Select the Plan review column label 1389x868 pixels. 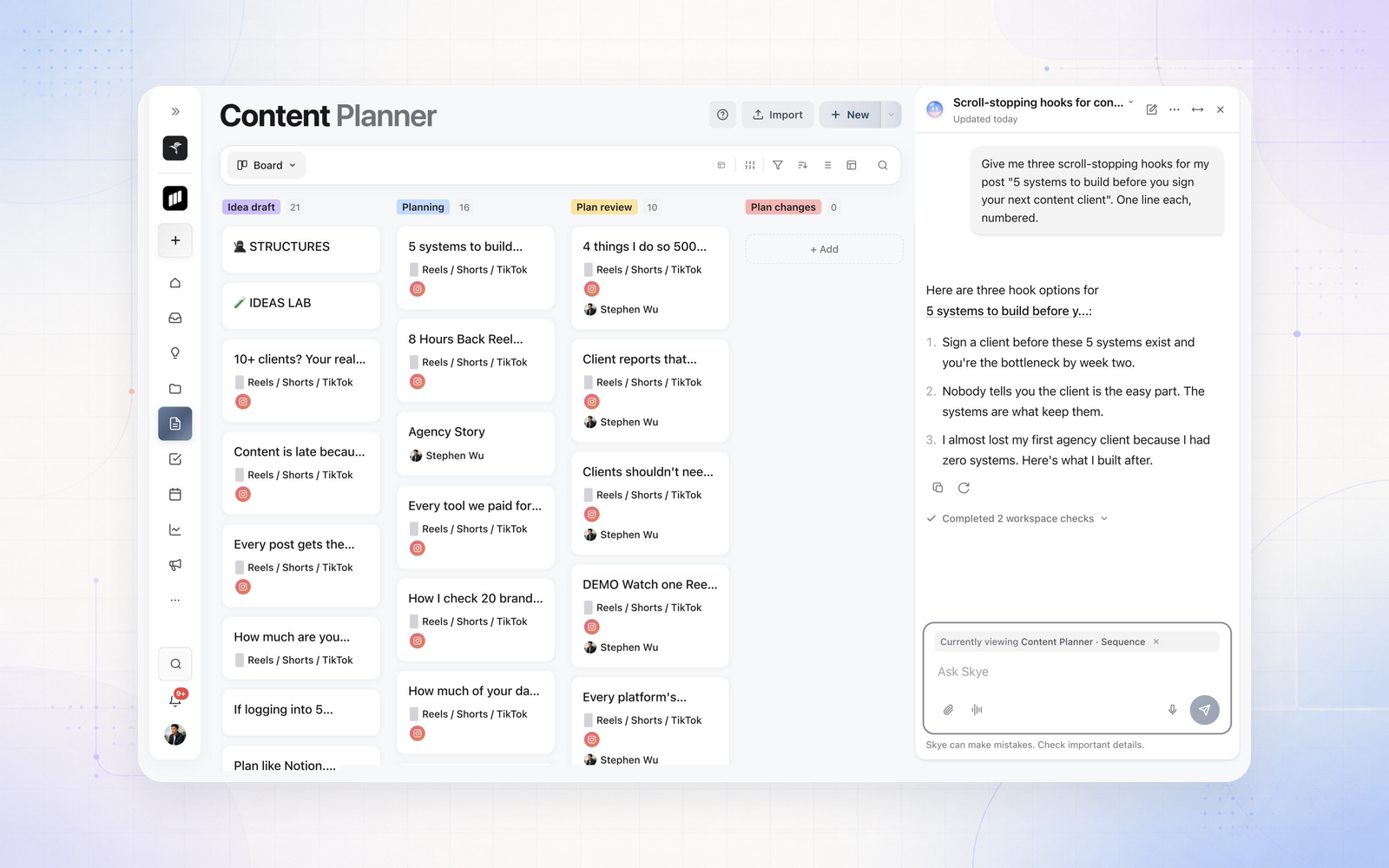point(604,207)
